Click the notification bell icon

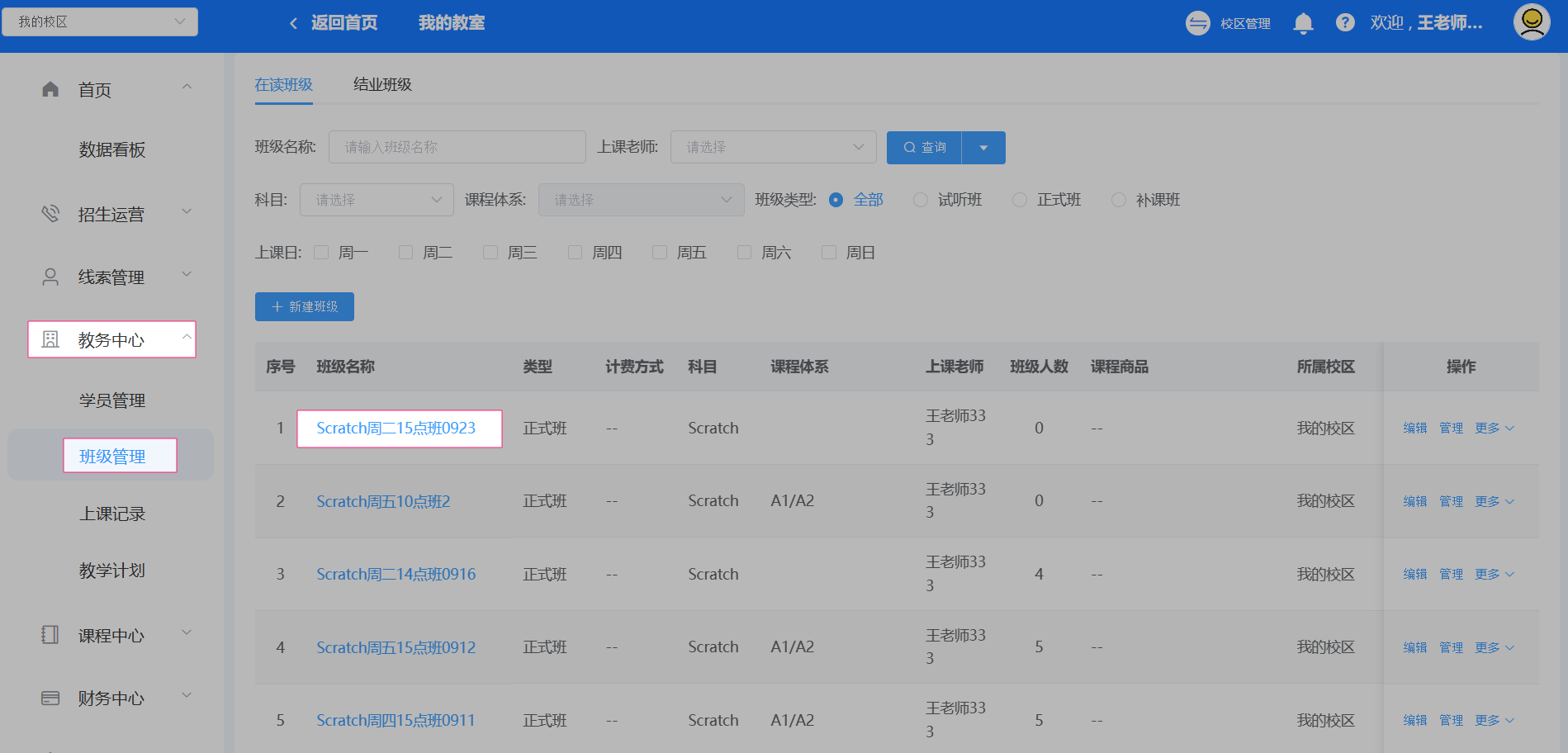pos(1303,23)
